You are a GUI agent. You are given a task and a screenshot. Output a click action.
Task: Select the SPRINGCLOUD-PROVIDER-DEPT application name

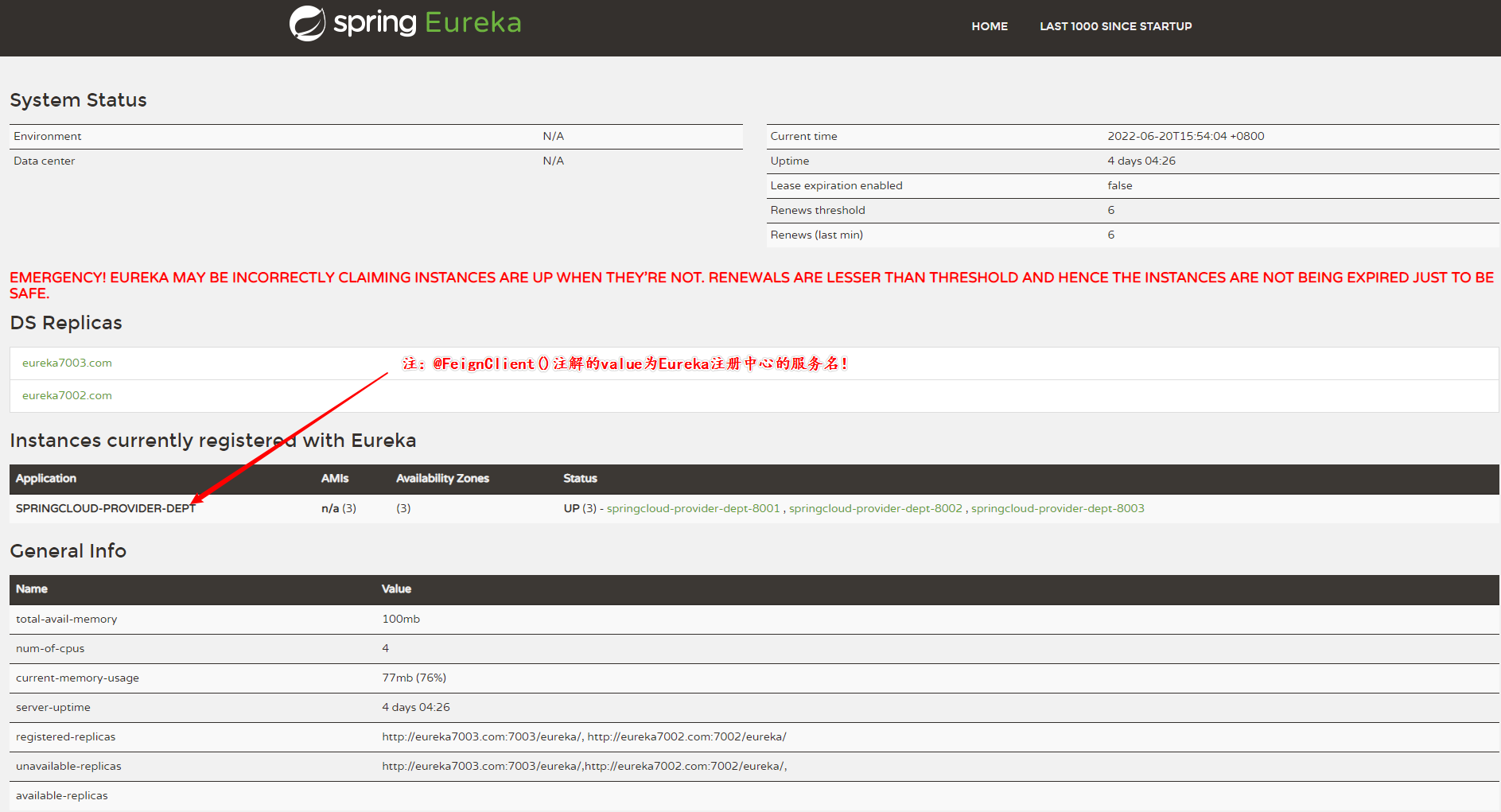click(x=106, y=508)
